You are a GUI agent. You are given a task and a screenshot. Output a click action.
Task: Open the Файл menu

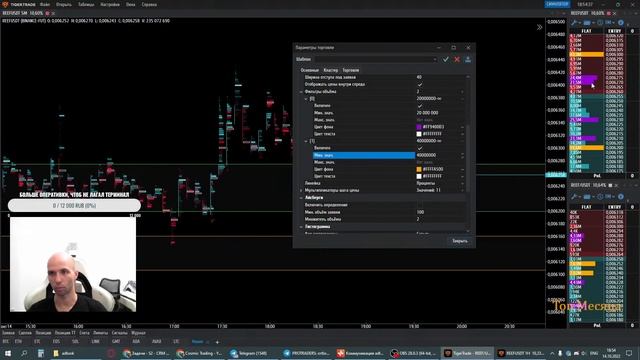click(x=45, y=4)
